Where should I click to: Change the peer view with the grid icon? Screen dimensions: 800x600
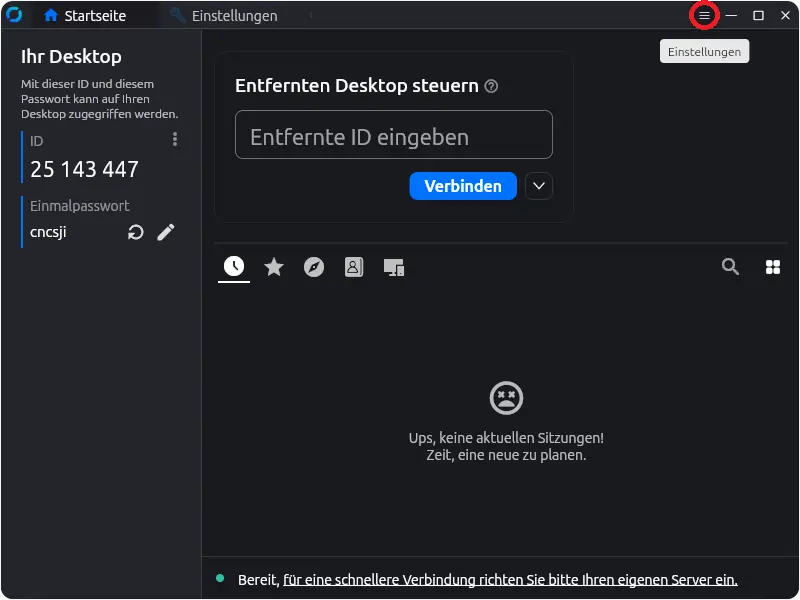point(772,267)
